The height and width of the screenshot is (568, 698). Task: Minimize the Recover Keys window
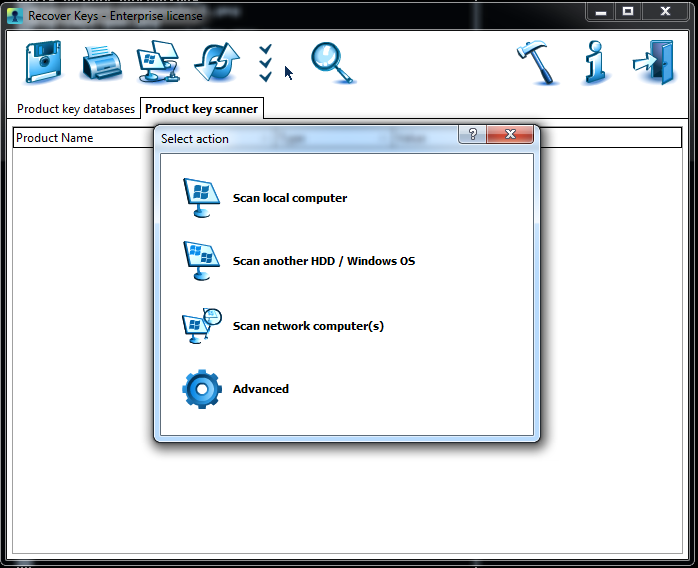click(x=601, y=12)
